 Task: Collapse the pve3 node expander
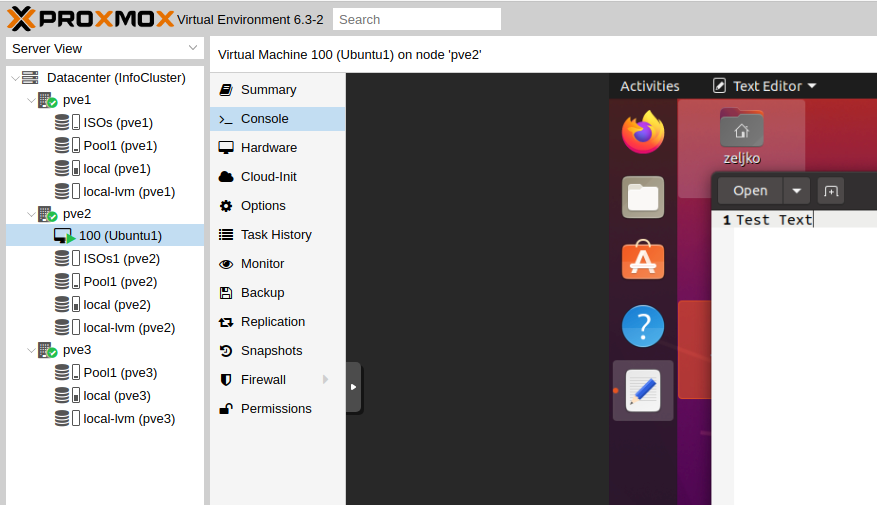31,350
